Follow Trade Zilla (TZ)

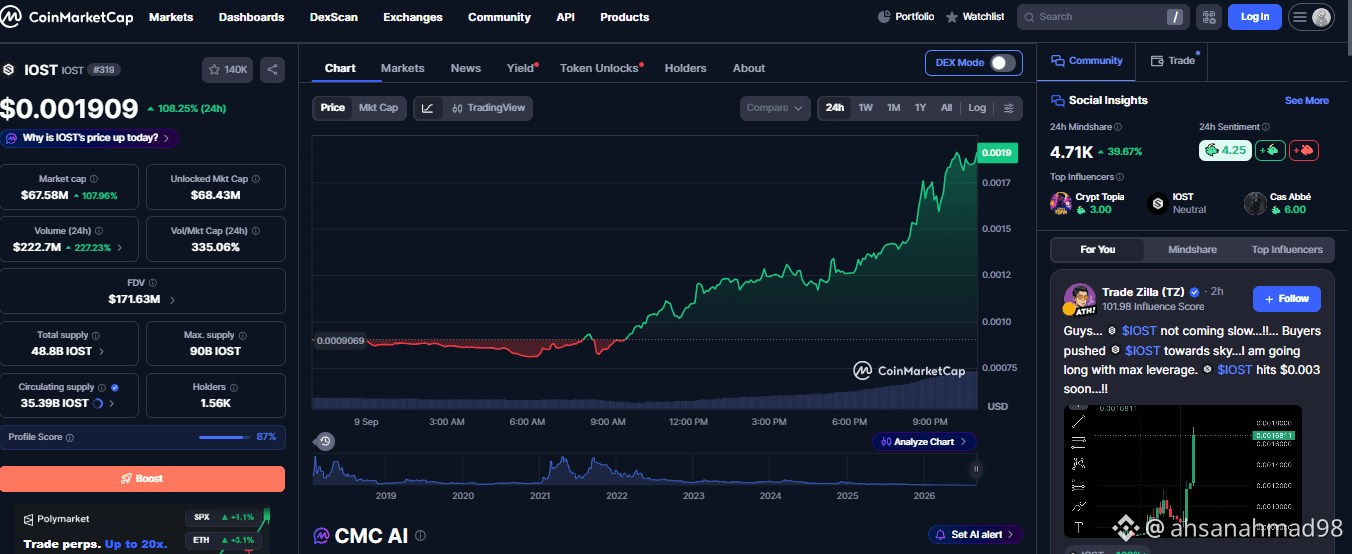(x=1286, y=298)
